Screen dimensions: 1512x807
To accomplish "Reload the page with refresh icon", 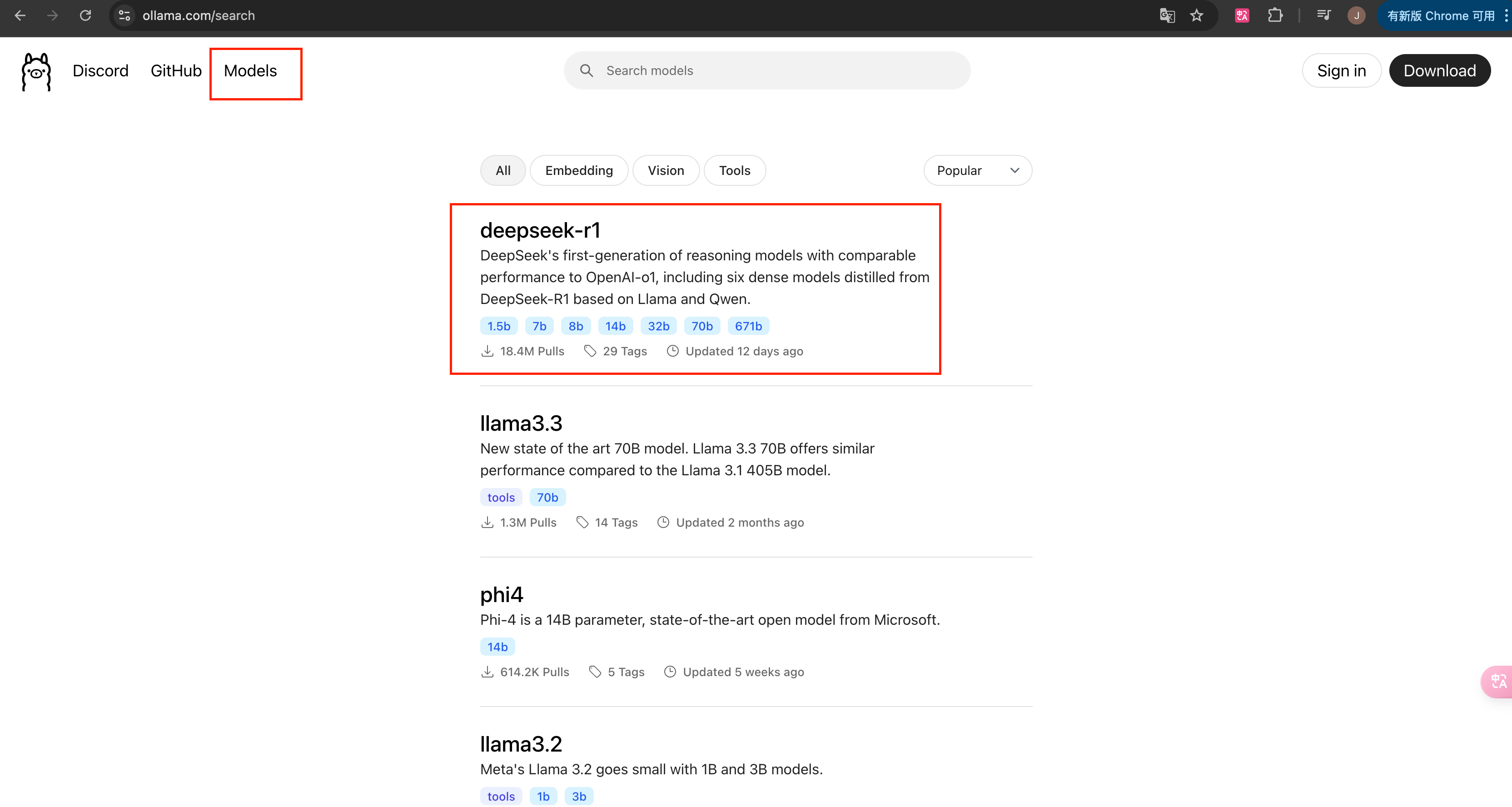I will [86, 15].
